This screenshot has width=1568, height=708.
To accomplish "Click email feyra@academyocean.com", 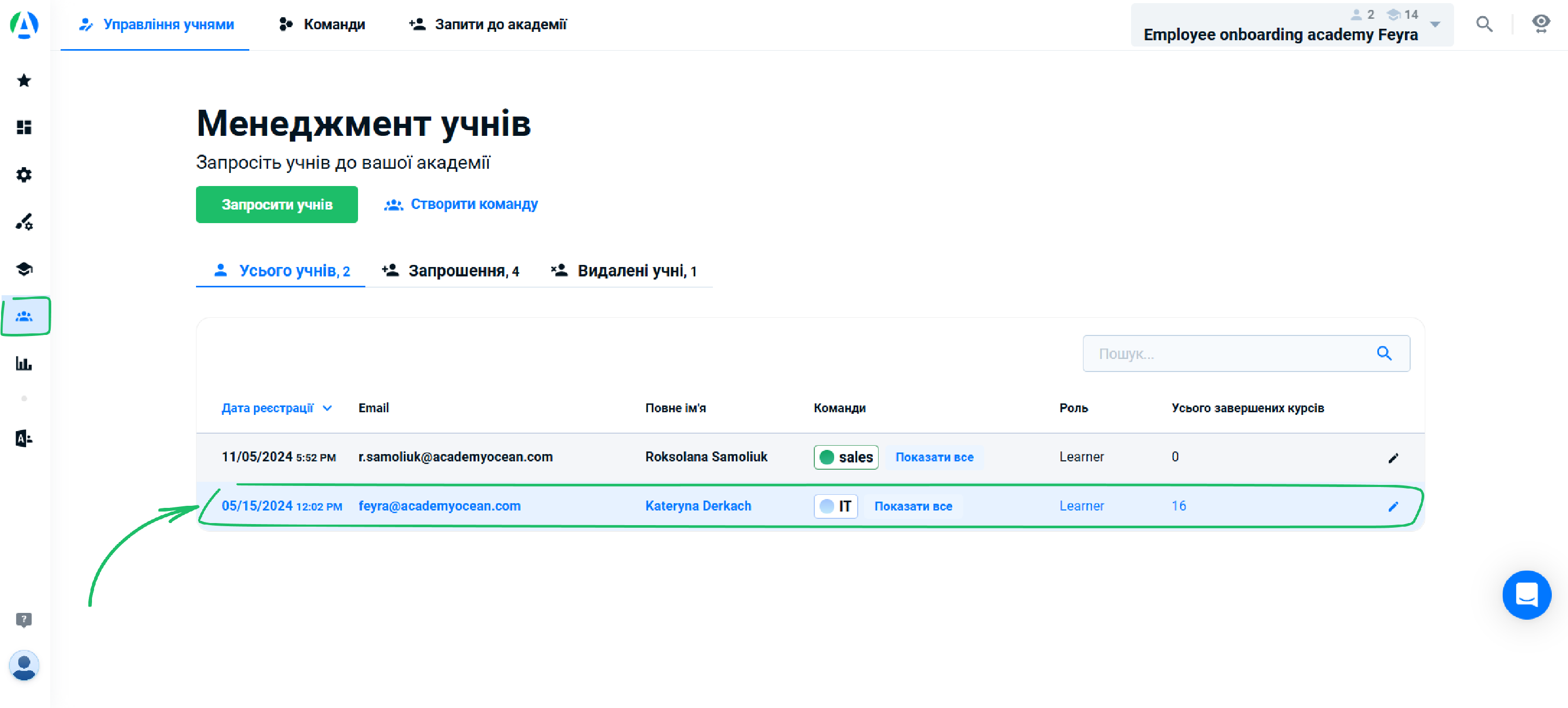I will pos(440,506).
